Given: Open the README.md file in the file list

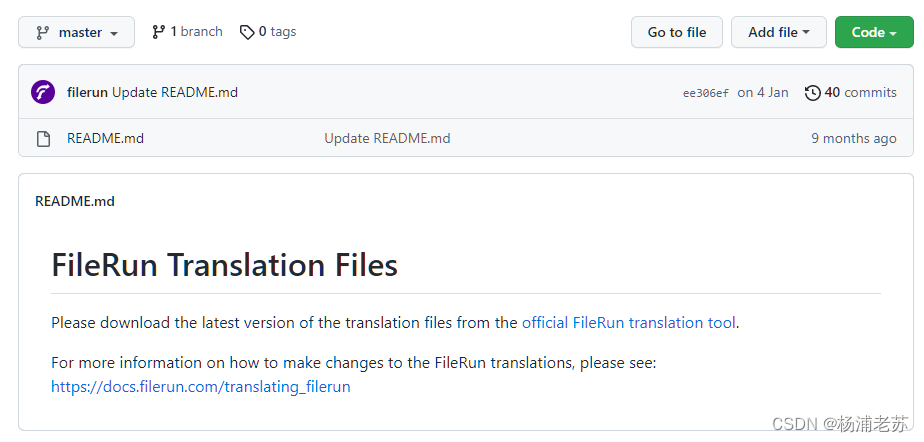Looking at the screenshot, I should (x=105, y=138).
